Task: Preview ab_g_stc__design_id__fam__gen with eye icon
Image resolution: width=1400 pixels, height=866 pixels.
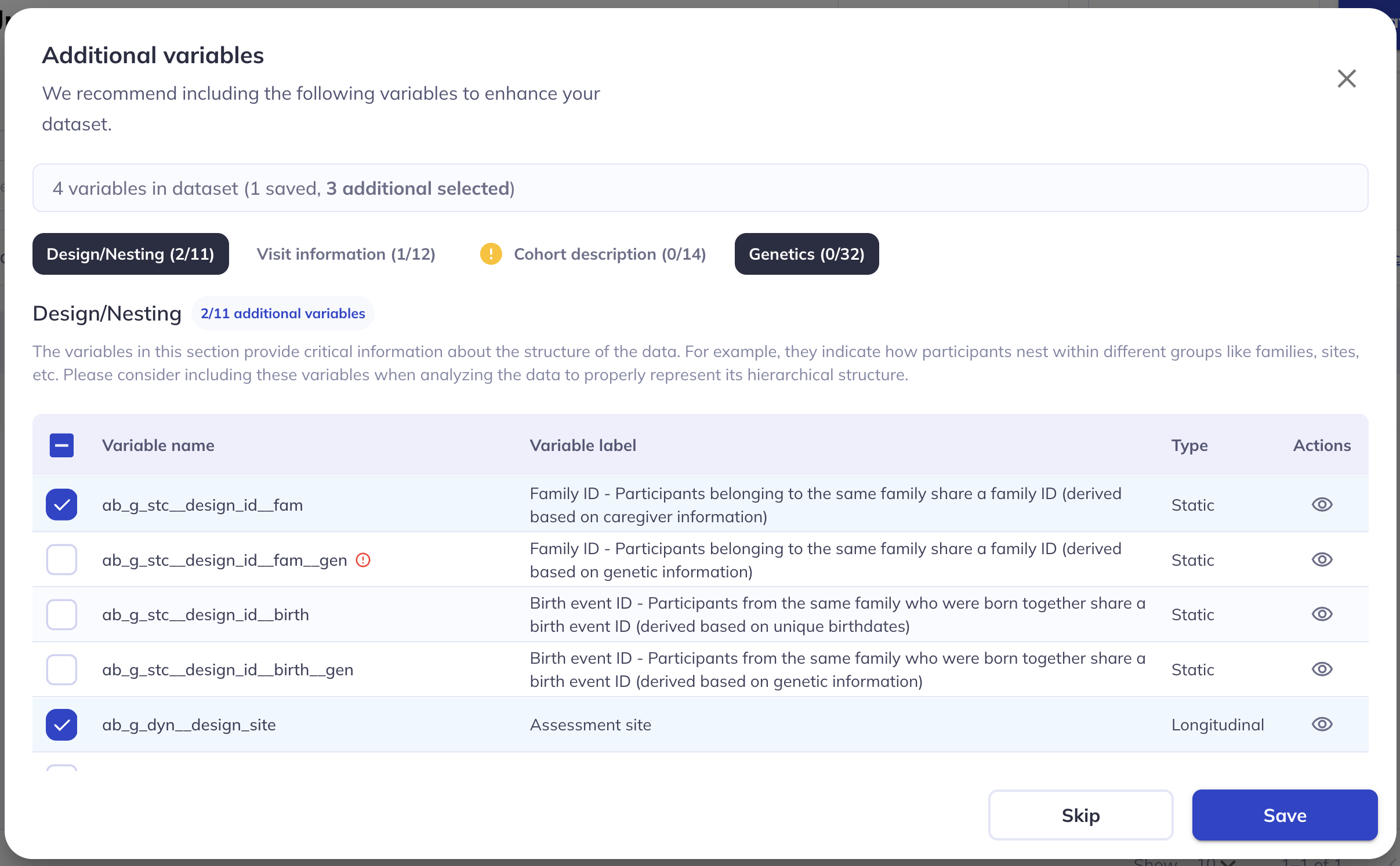Action: tap(1322, 559)
